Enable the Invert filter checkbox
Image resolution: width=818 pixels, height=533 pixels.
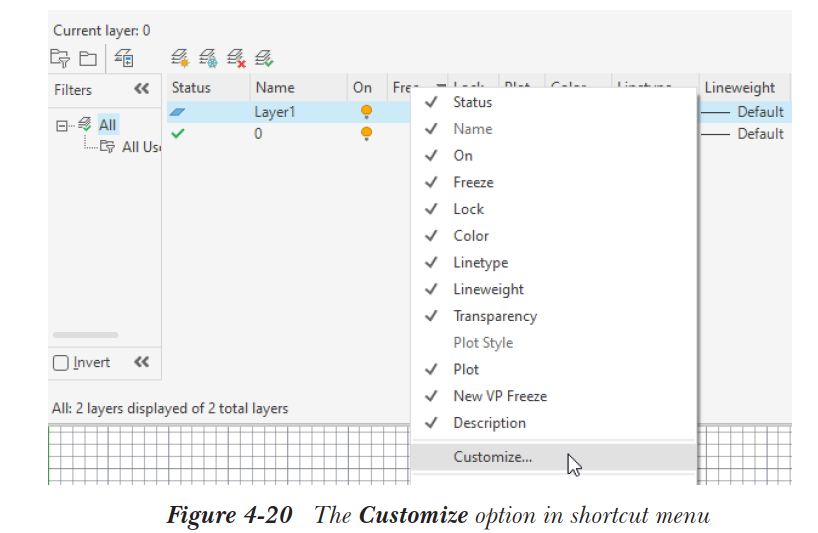coord(61,362)
